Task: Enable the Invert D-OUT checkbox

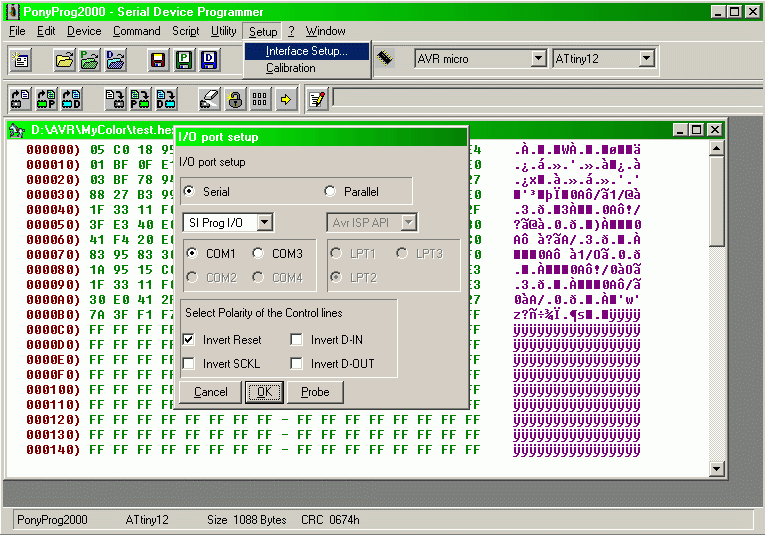Action: click(296, 363)
